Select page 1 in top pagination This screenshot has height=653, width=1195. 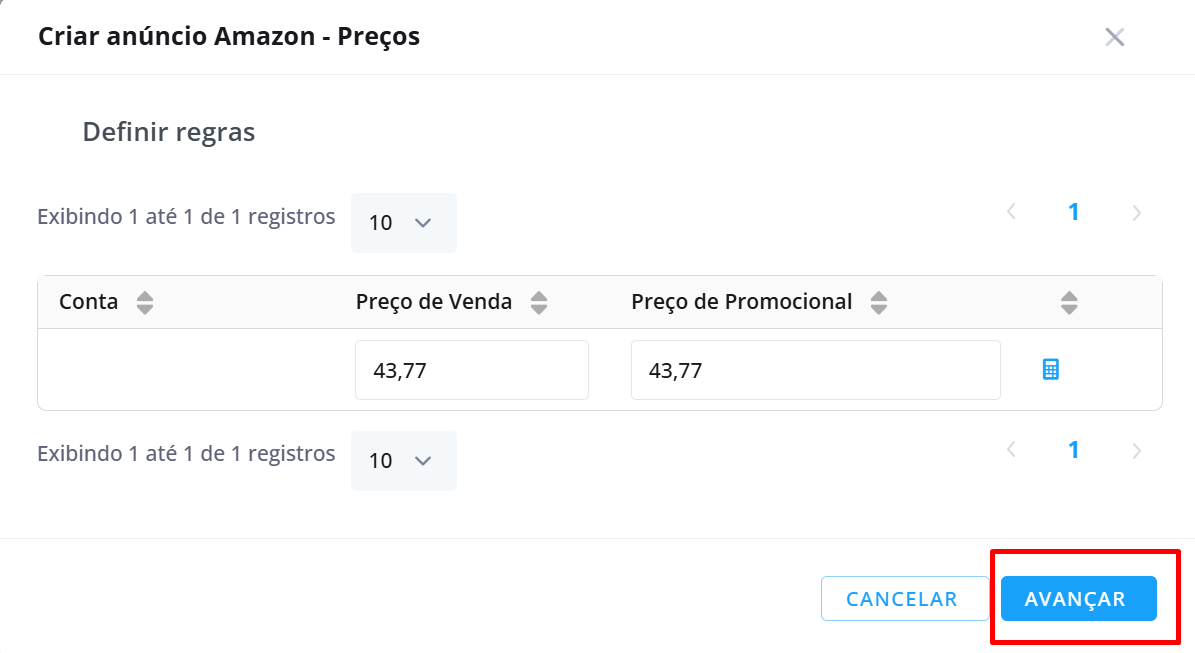point(1073,212)
